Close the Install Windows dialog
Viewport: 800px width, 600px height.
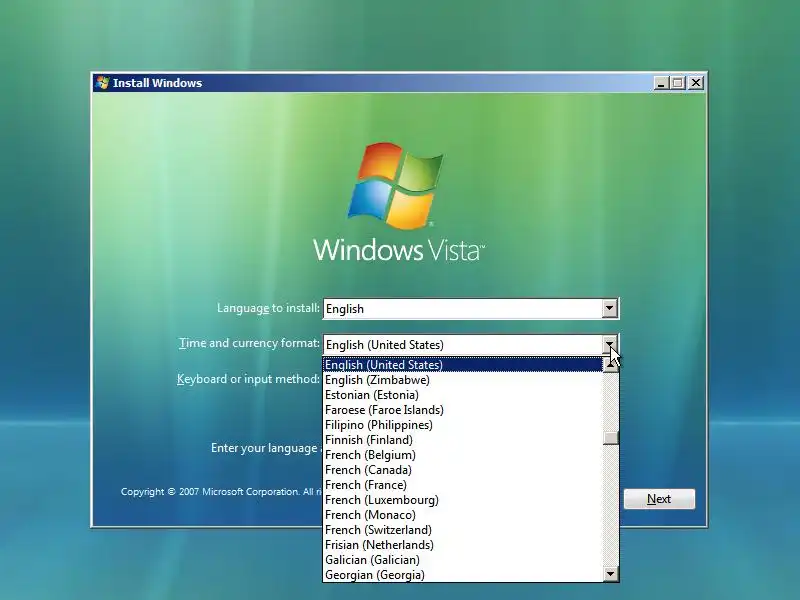pyautogui.click(x=696, y=83)
